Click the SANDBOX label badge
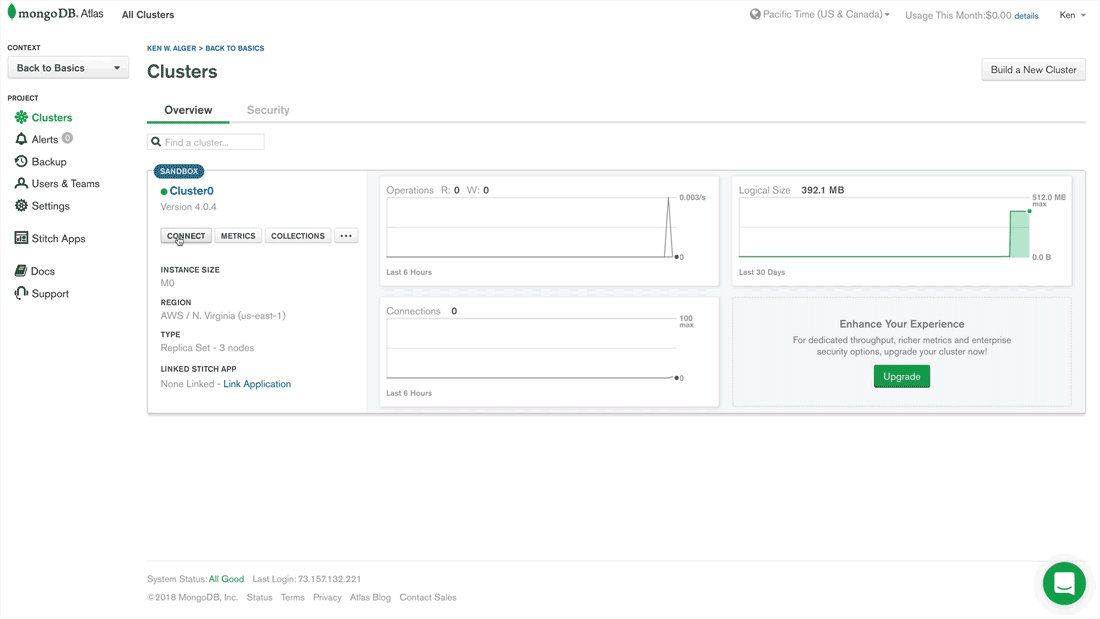This screenshot has height=619, width=1100. point(179,171)
